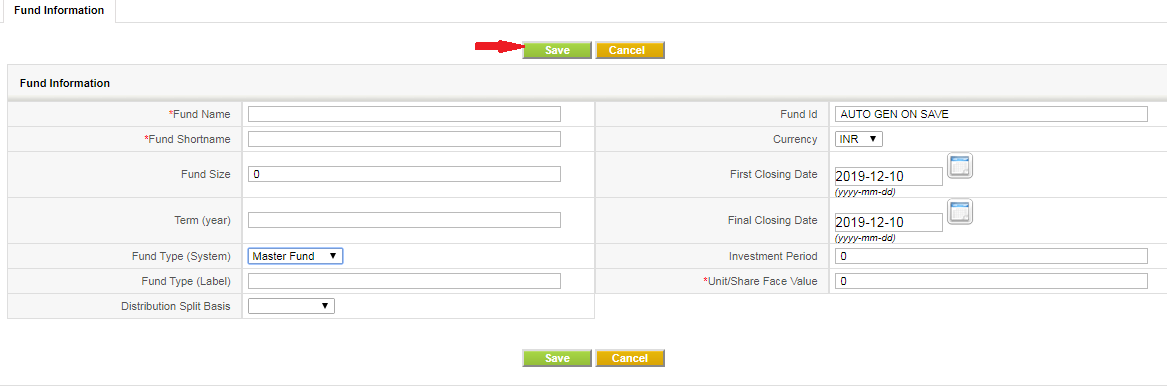
Task: Focus the Fund Shortname text field
Action: click(x=404, y=139)
